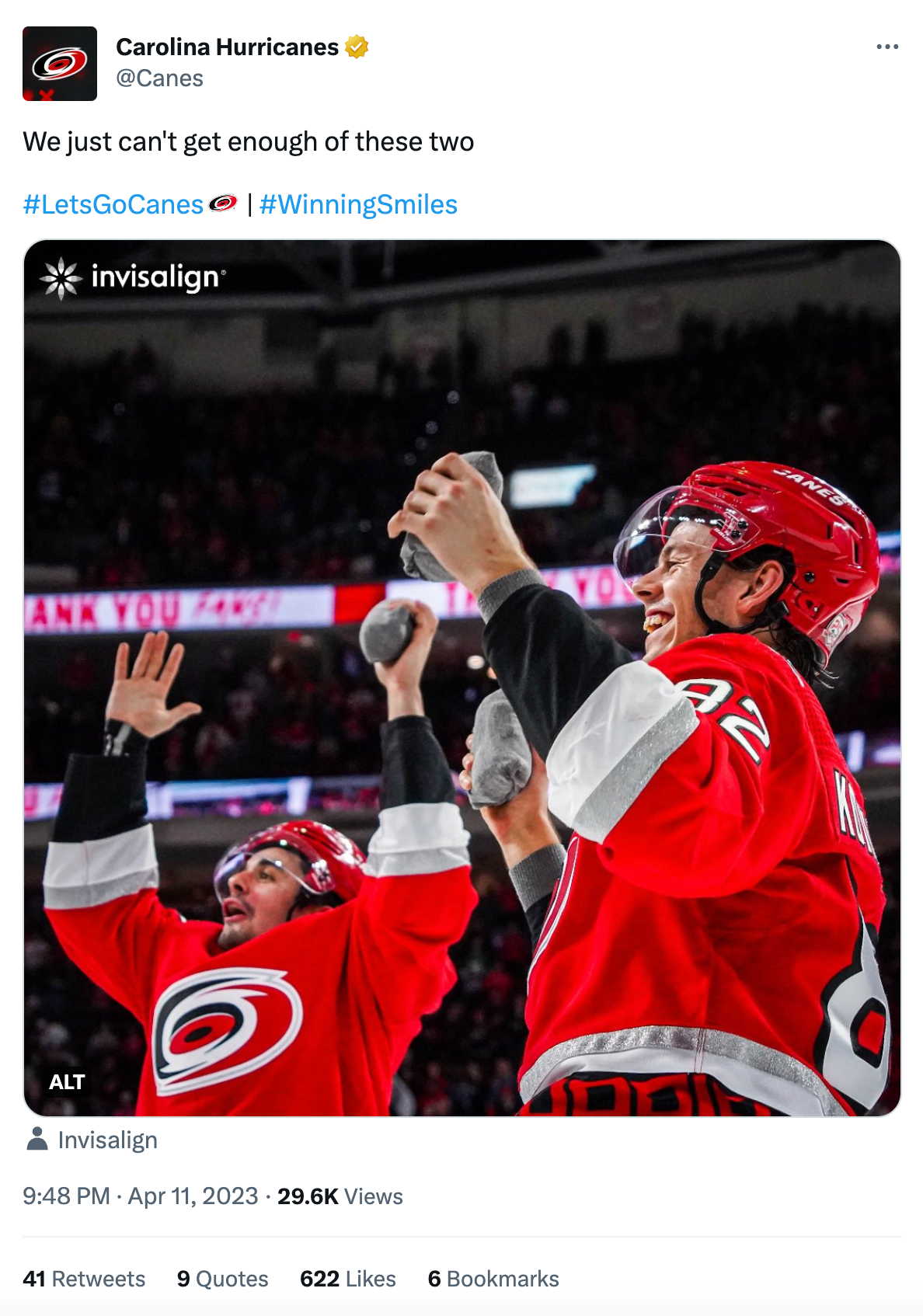
Task: Click the 6 Bookmarks count
Action: click(493, 1279)
